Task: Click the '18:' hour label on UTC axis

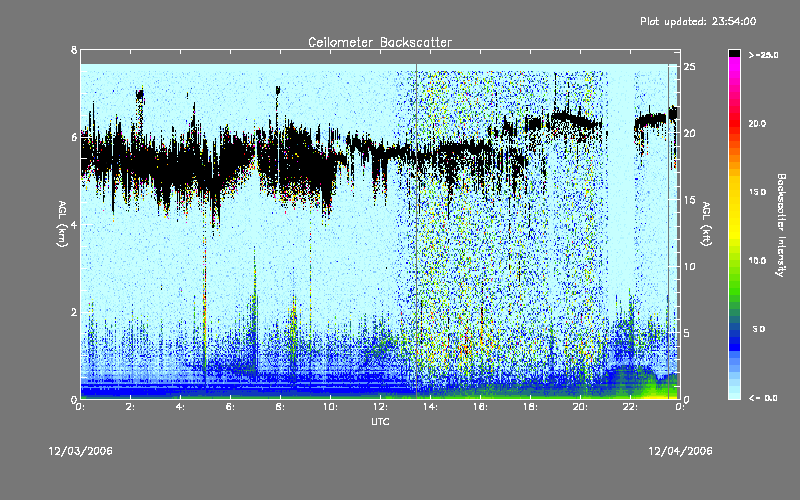Action: pyautogui.click(x=530, y=407)
